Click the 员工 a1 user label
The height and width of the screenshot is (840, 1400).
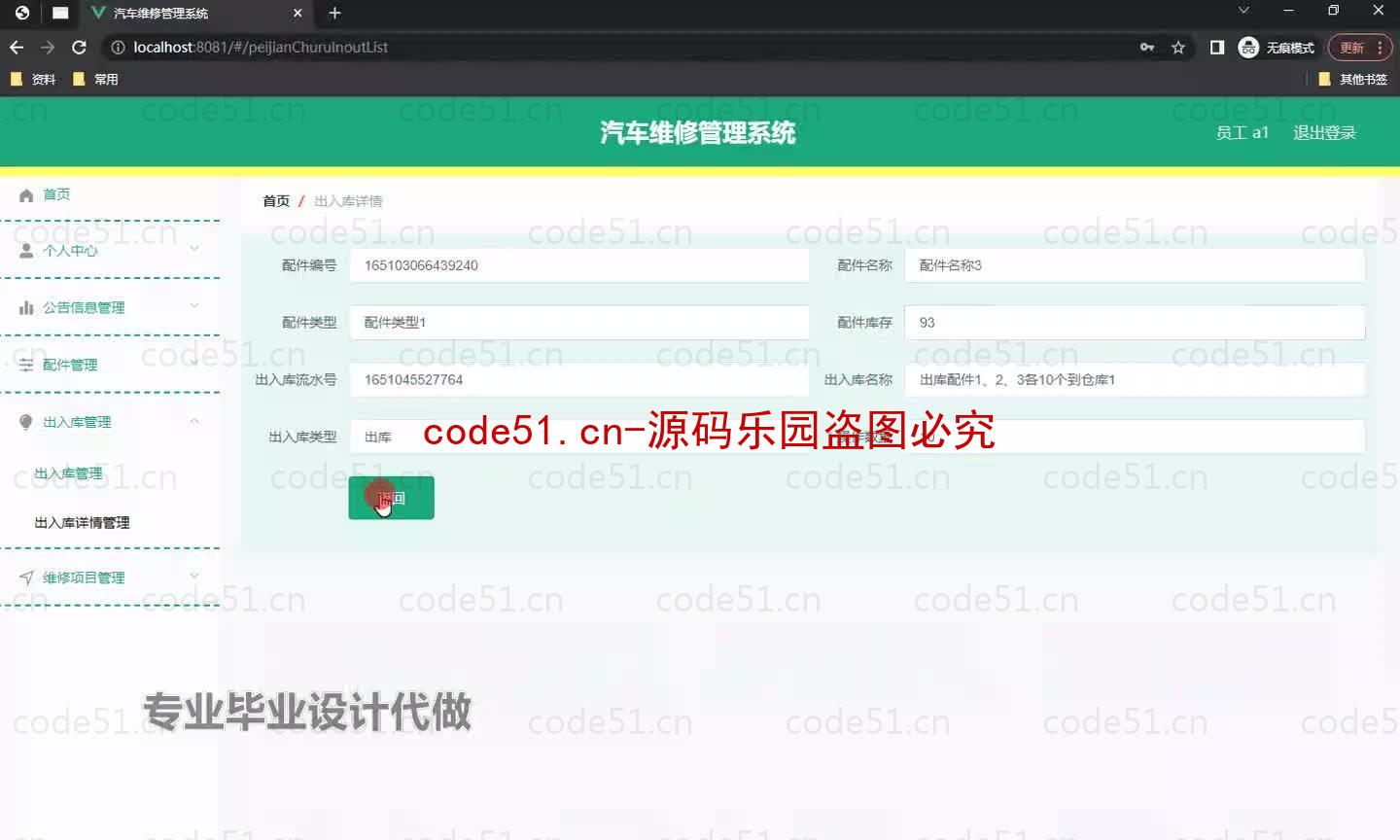1242,133
